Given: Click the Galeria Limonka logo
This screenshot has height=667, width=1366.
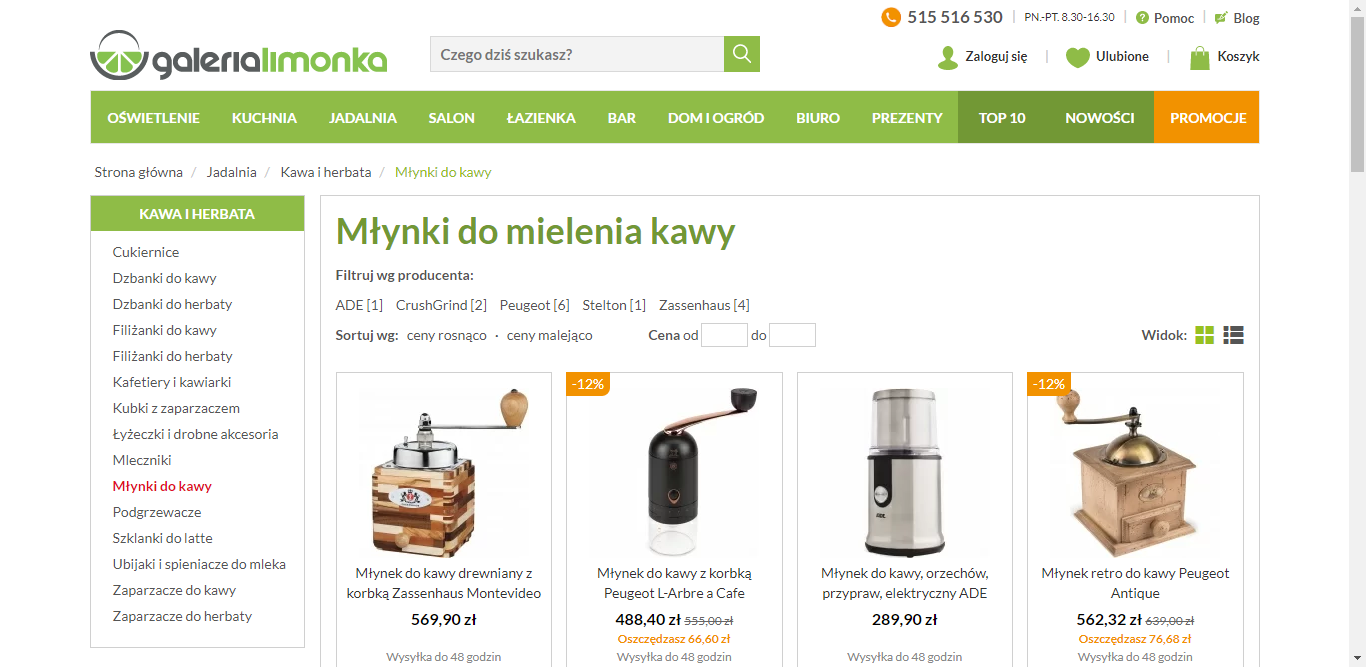Looking at the screenshot, I should click(238, 55).
